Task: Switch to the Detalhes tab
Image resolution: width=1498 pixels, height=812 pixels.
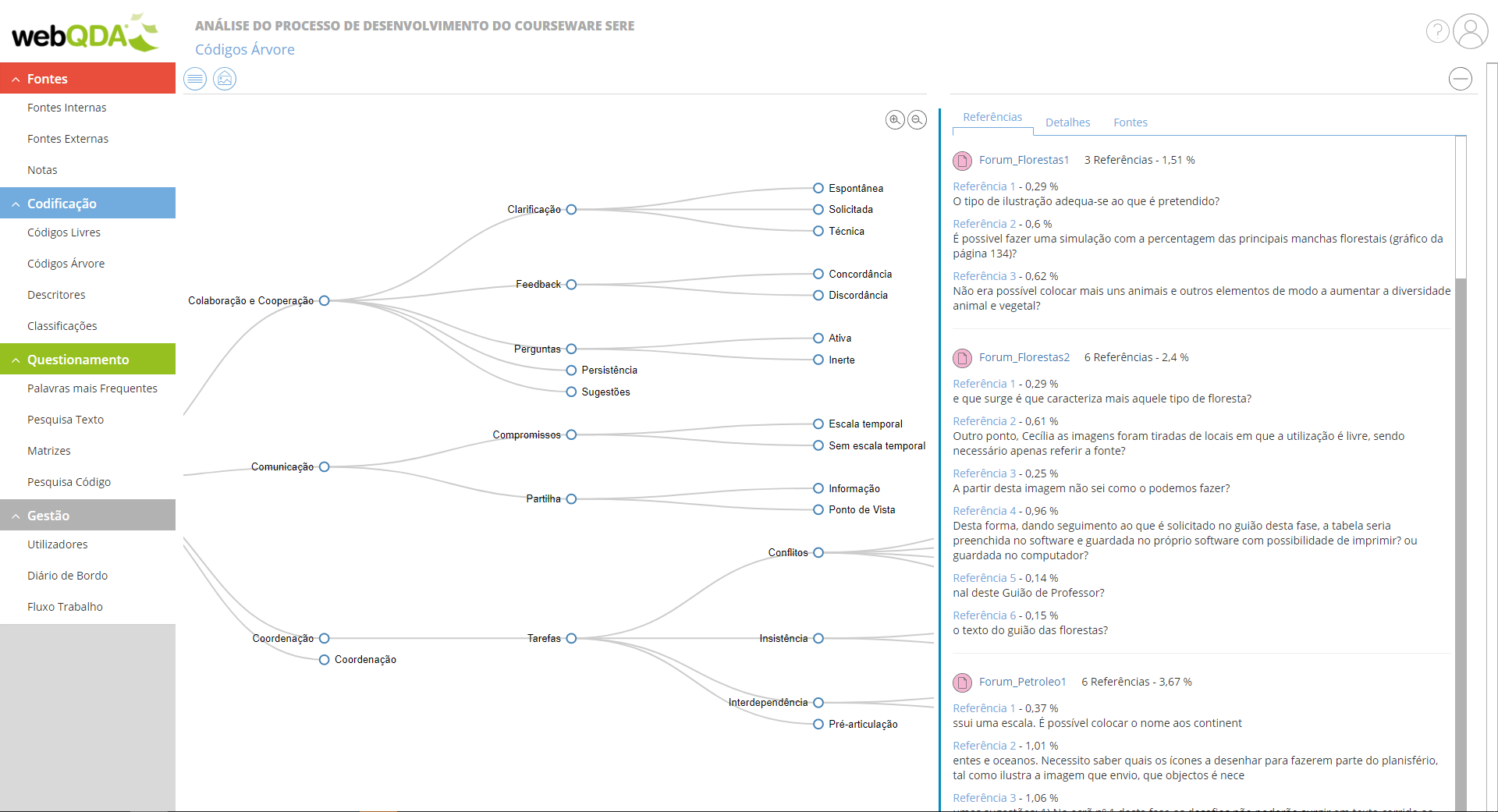Action: pos(1067,122)
